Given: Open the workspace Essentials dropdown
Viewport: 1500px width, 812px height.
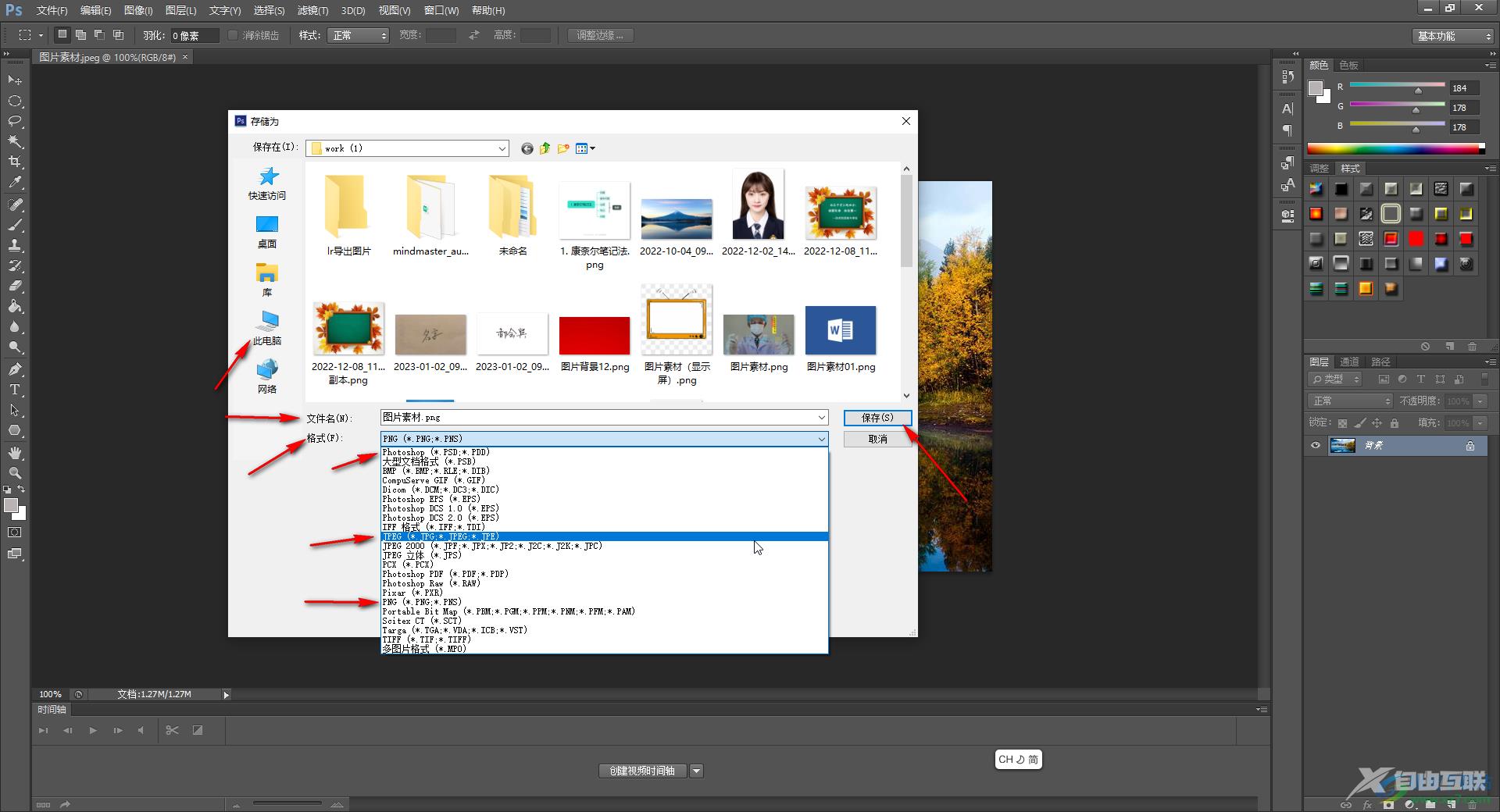Looking at the screenshot, I should coord(1453,36).
